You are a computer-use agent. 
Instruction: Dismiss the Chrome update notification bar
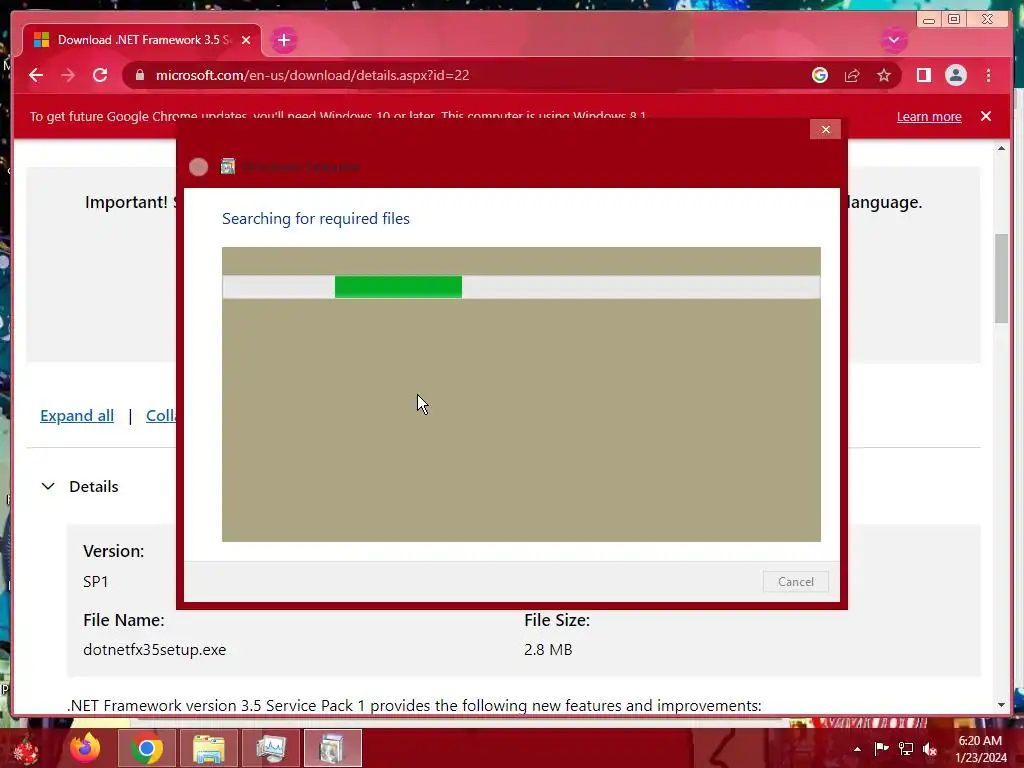(985, 116)
